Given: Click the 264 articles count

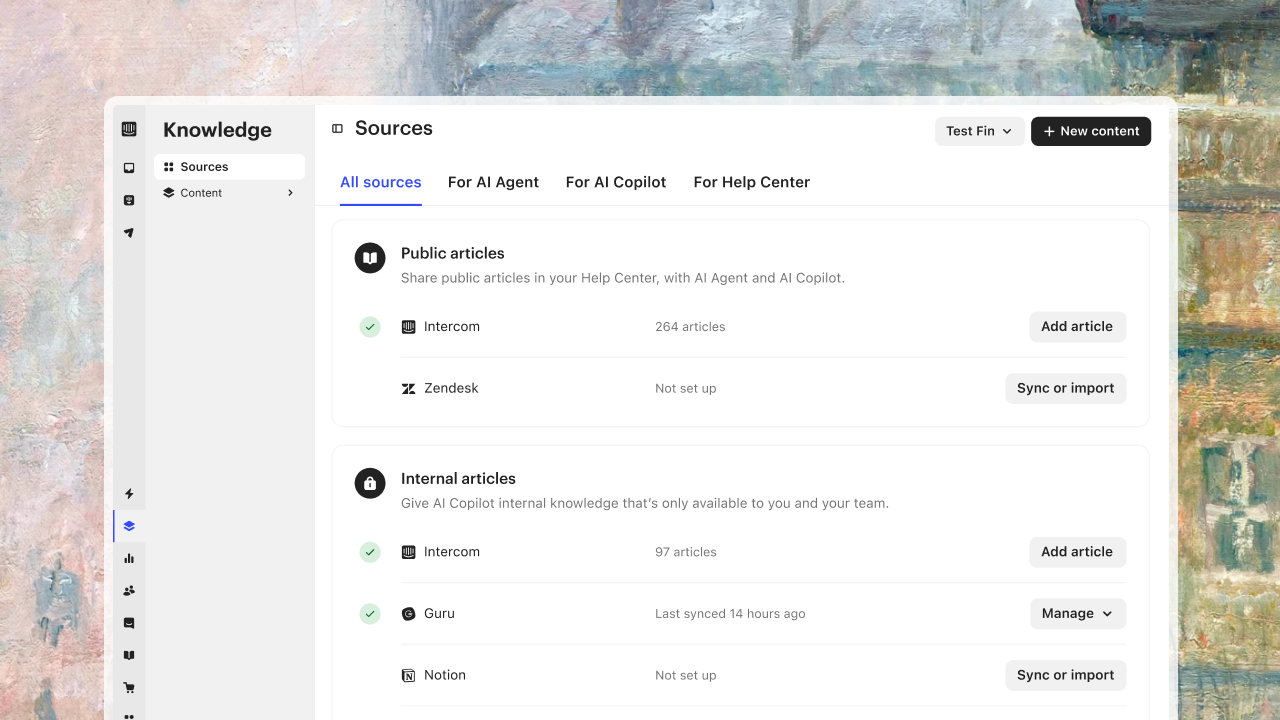Looking at the screenshot, I should point(690,327).
